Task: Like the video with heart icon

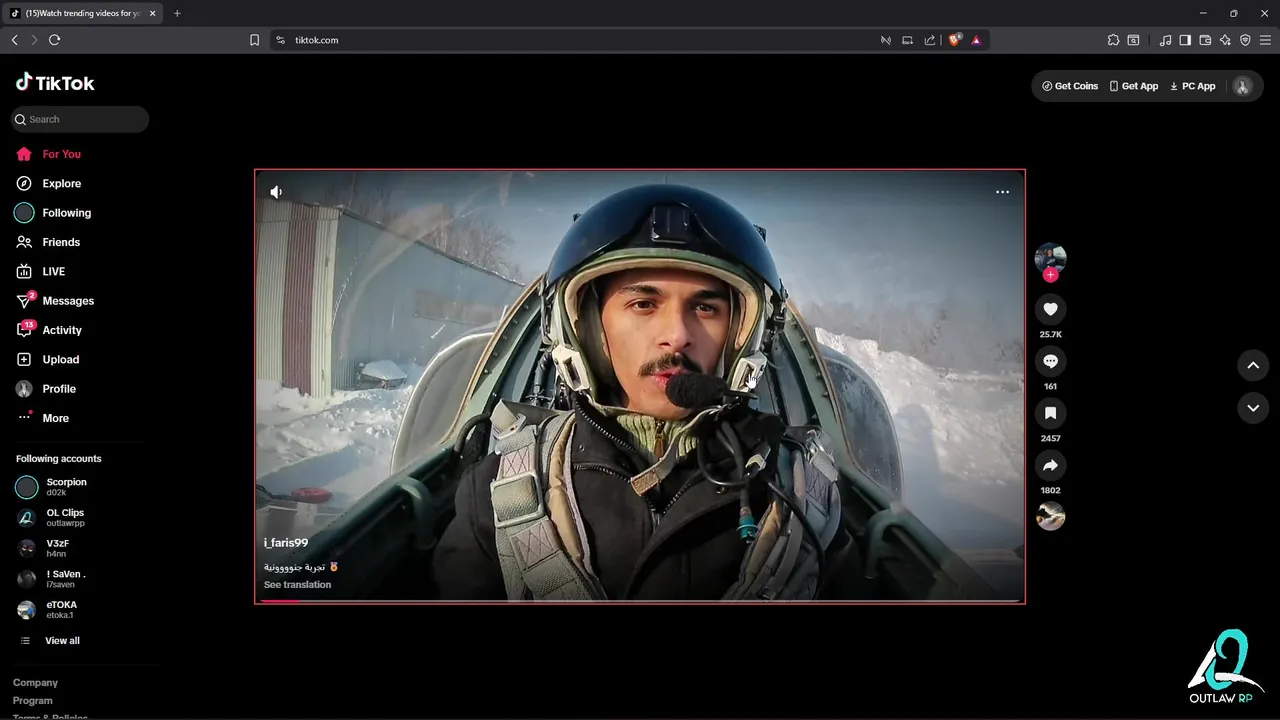Action: point(1050,309)
